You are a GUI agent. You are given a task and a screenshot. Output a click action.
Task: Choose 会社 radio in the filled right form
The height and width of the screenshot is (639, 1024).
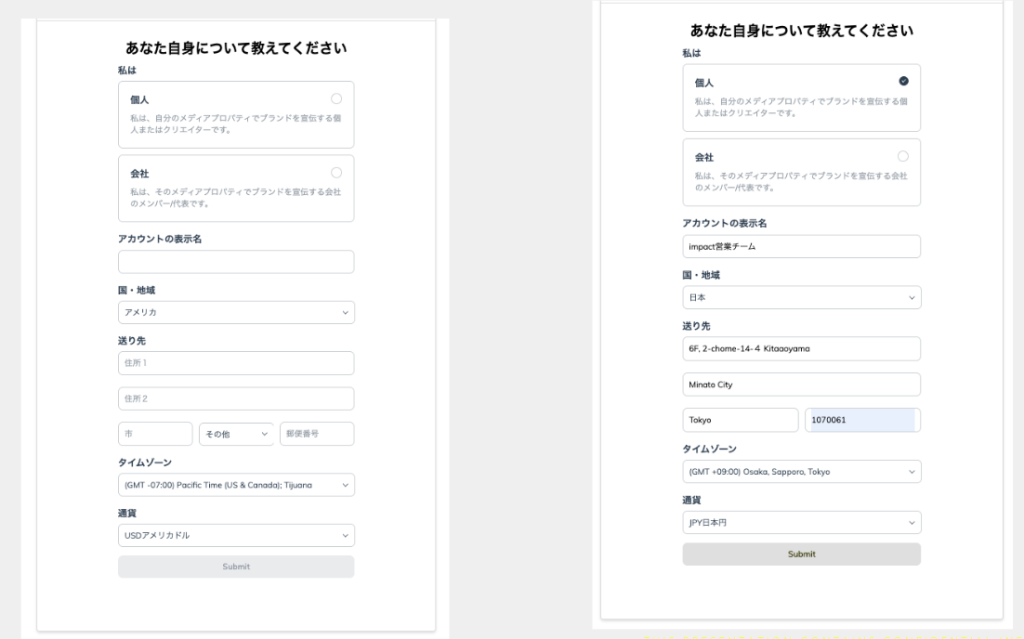pyautogui.click(x=903, y=156)
